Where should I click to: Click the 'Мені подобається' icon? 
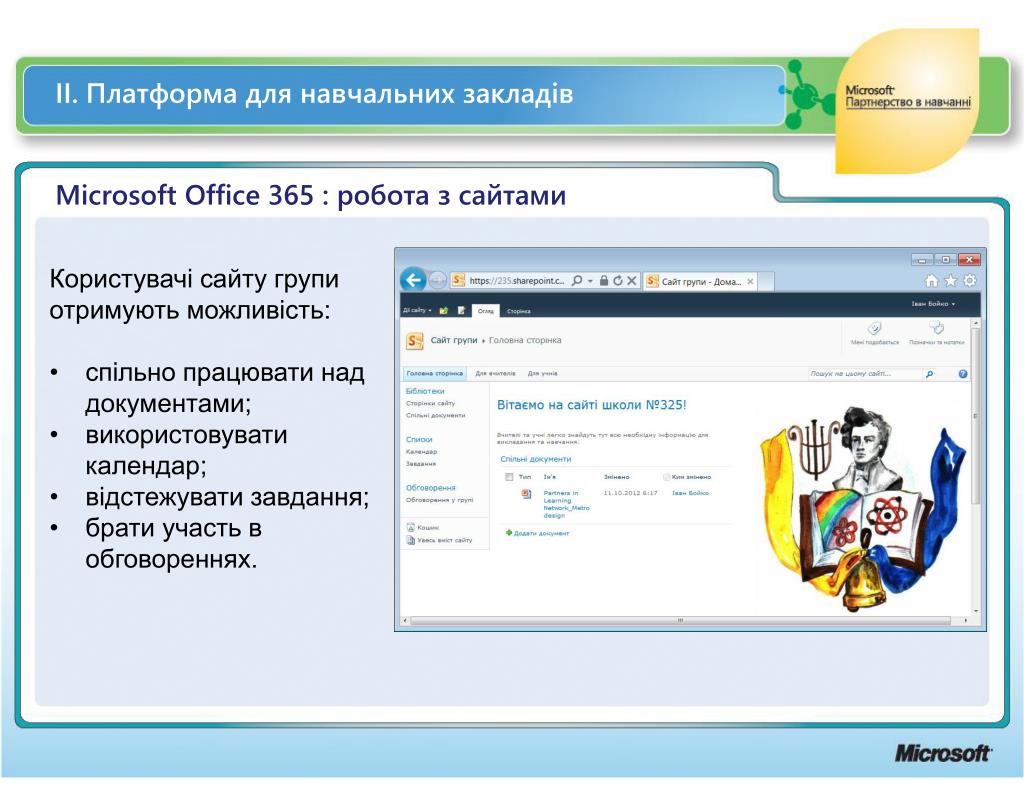click(x=874, y=329)
